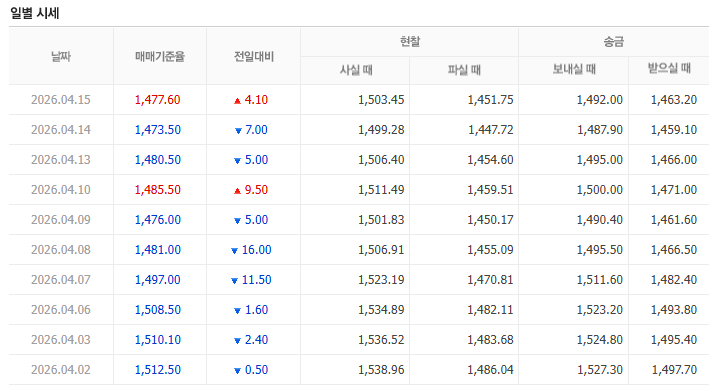The height and width of the screenshot is (389, 719).
Task: Click the date 2026.04.06
Action: (x=61, y=310)
